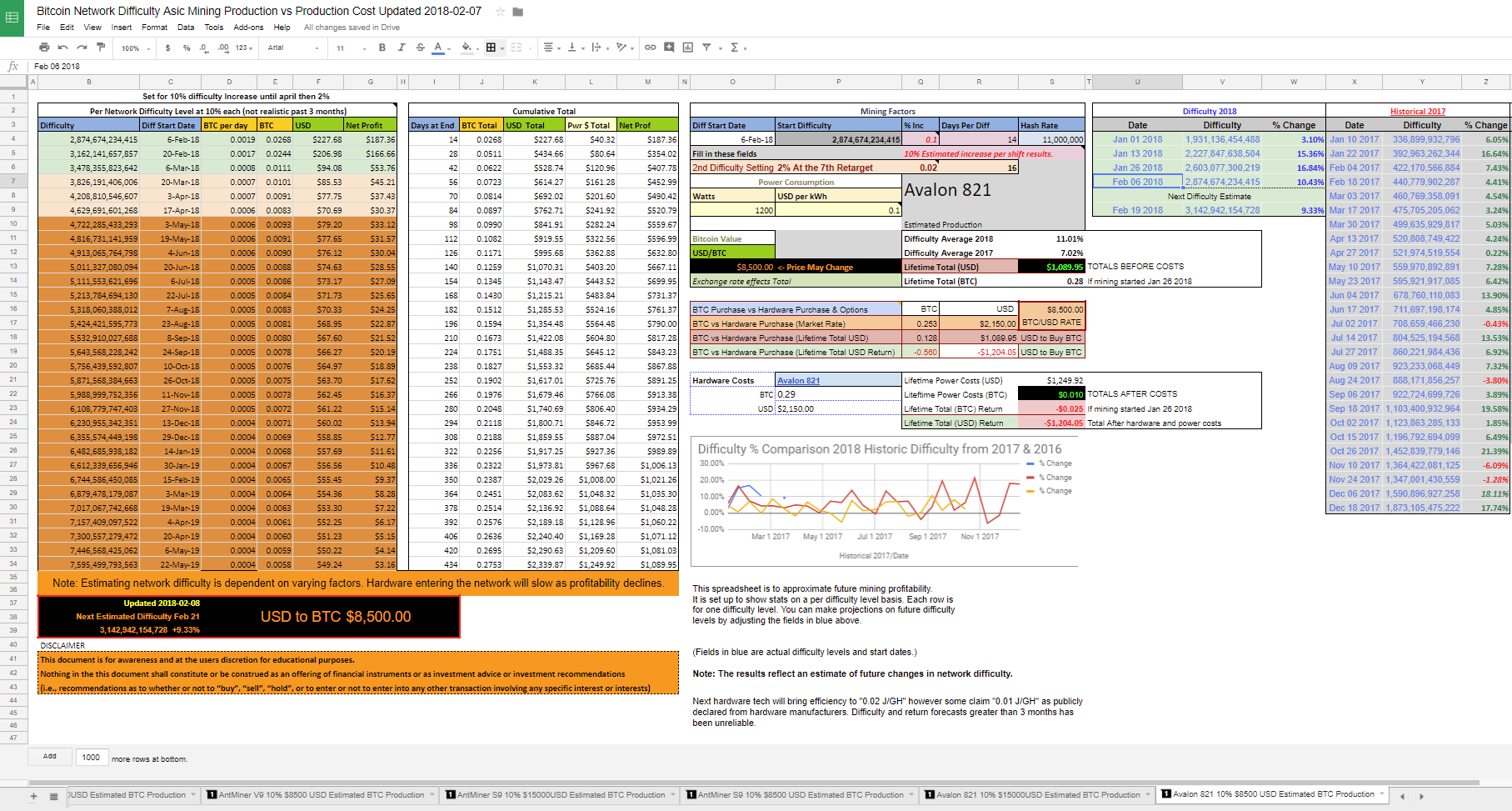Screen dimensions: 1512x811
Task: Open the Insert menu
Action: pos(122,28)
